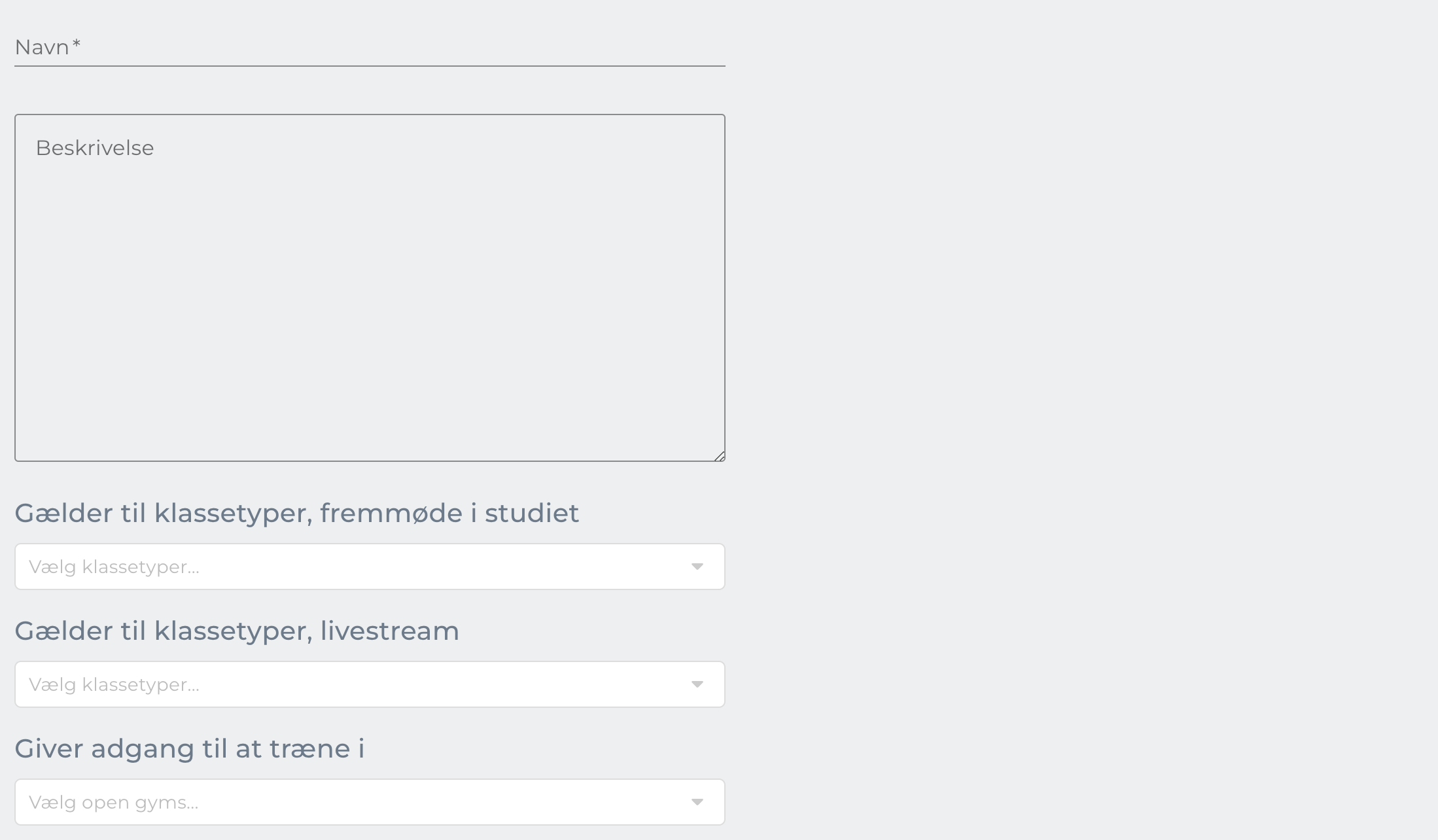This screenshot has width=1438, height=840.
Task: Click the caret arrow of livestream klassetyper dropdown
Action: point(697,684)
